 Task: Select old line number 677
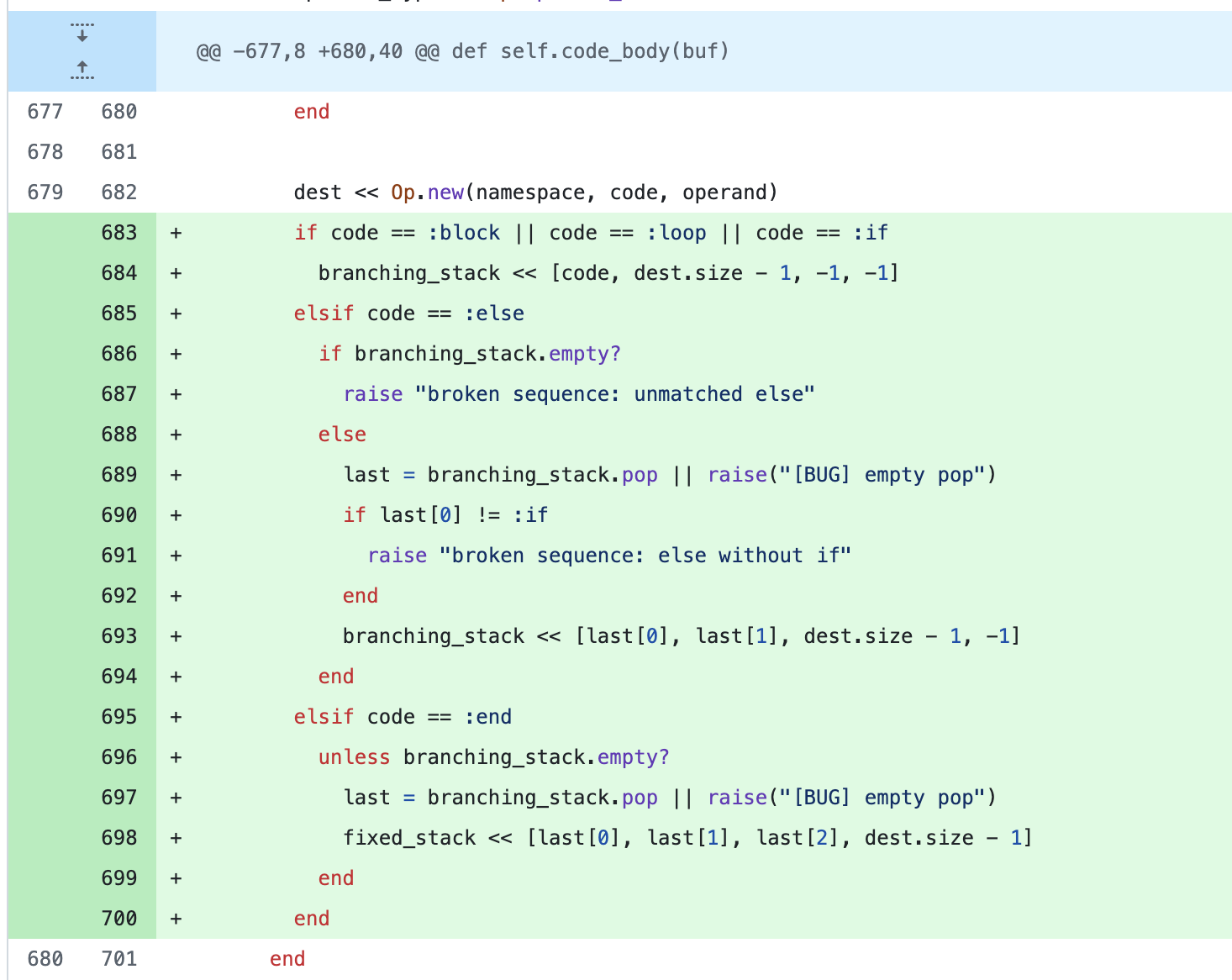[45, 112]
